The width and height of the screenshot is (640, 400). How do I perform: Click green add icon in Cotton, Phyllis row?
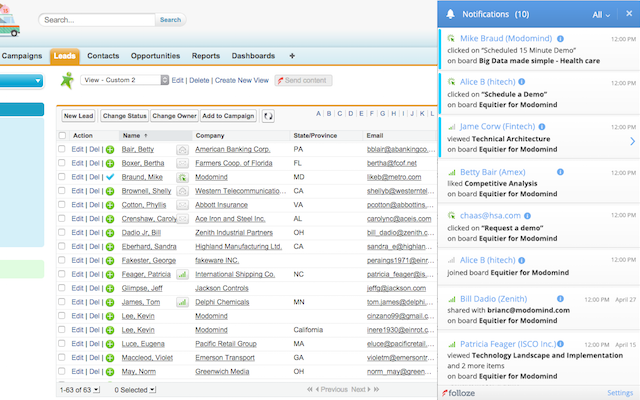point(110,205)
